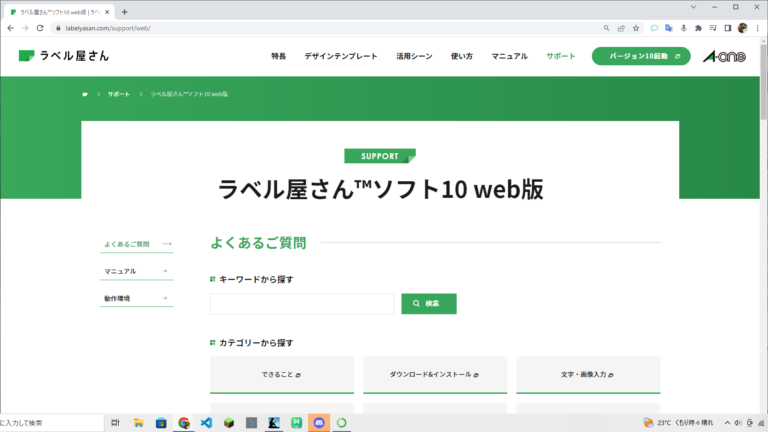Click the Google Translate extension icon
Screen dimensions: 768x432
click(669, 28)
